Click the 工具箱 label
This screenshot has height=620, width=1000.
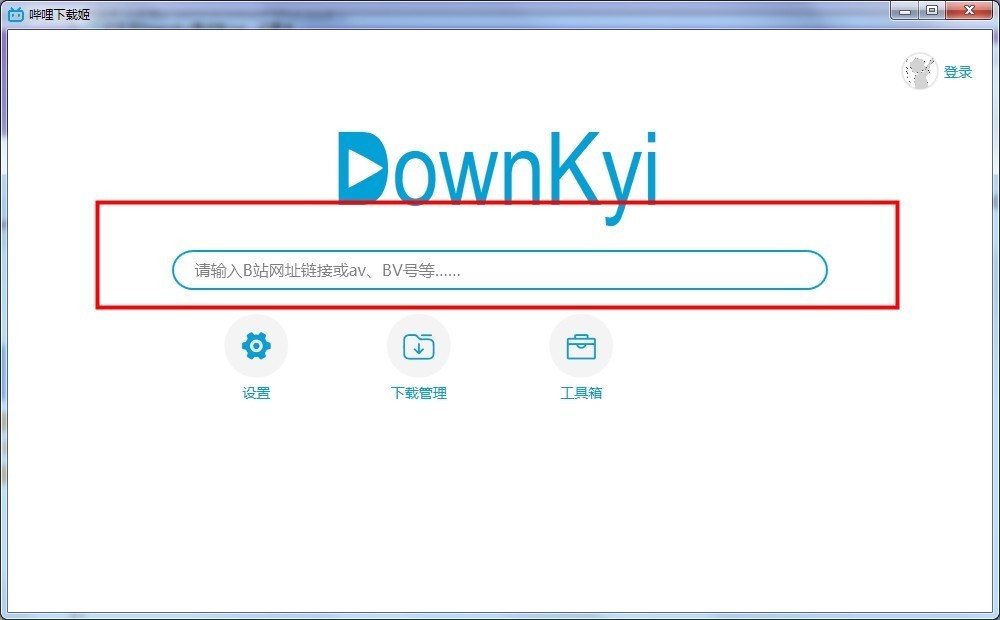(581, 393)
